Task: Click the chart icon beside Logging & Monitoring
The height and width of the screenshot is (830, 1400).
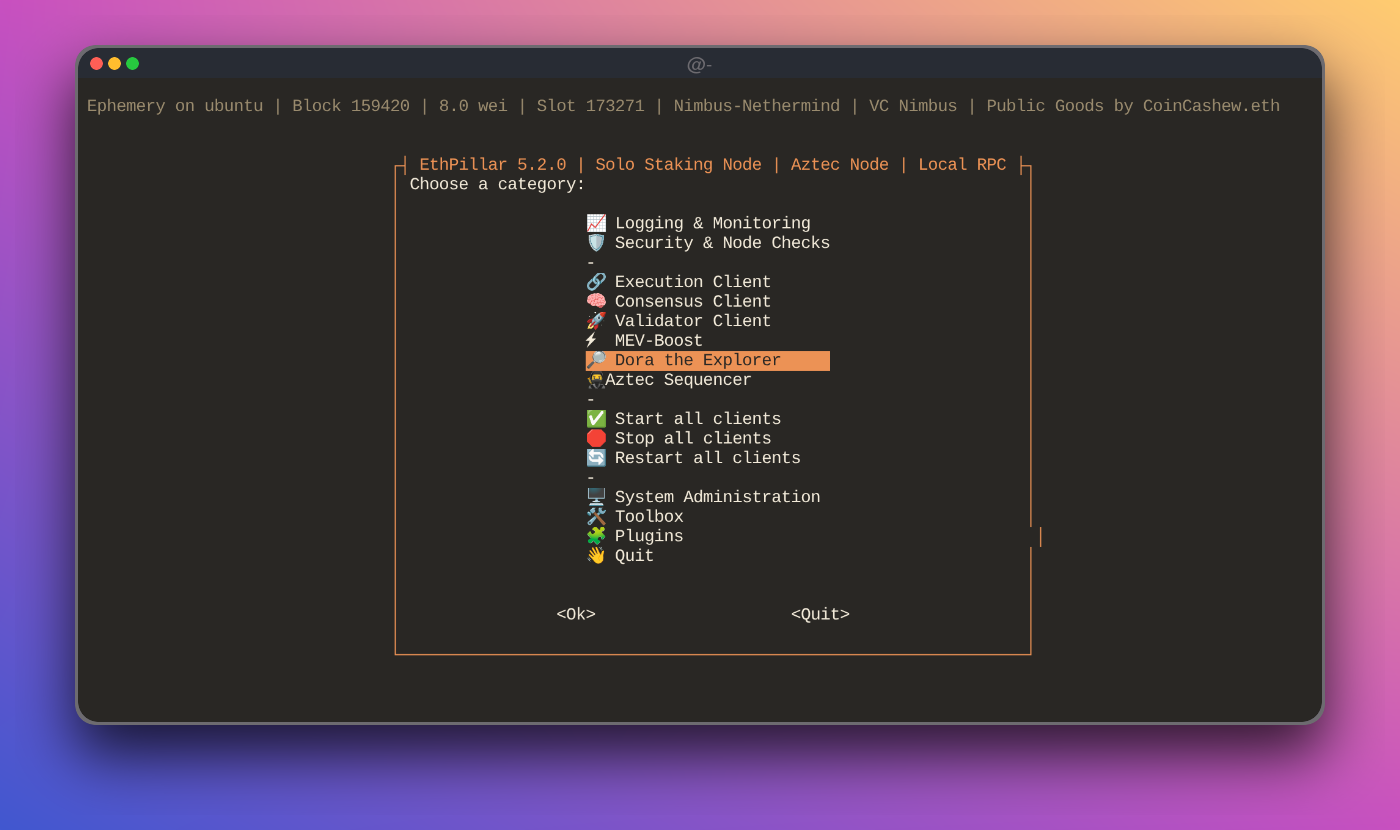Action: pos(596,223)
